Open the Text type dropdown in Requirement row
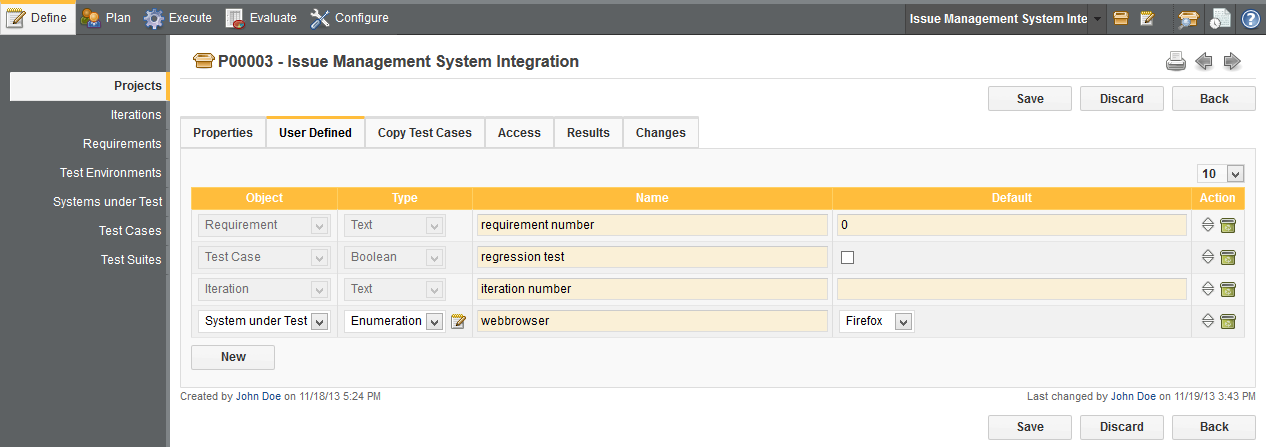The height and width of the screenshot is (447, 1266). (x=394, y=225)
